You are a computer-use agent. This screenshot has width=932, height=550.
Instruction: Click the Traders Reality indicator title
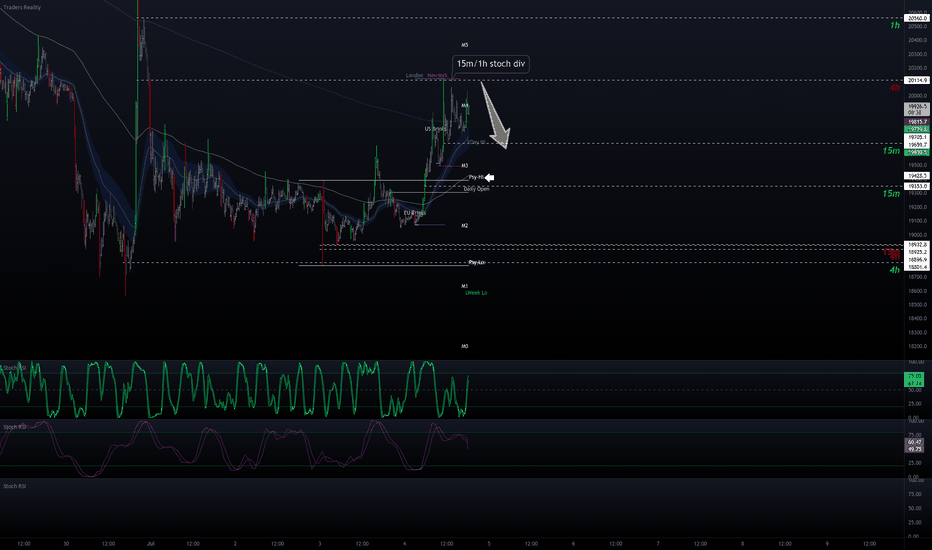(x=22, y=7)
